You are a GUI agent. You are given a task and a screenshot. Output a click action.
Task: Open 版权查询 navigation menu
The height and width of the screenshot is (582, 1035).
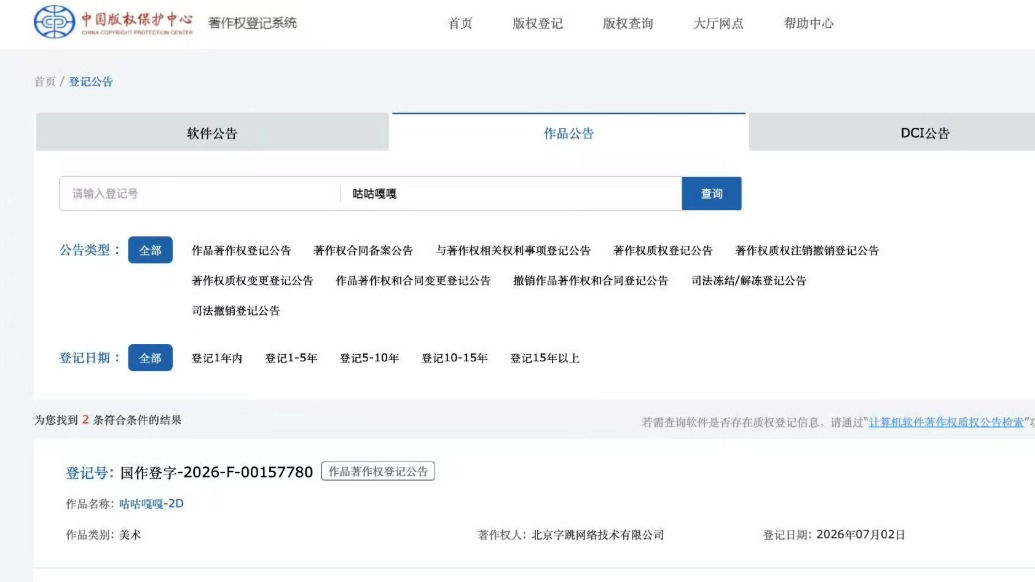click(628, 24)
